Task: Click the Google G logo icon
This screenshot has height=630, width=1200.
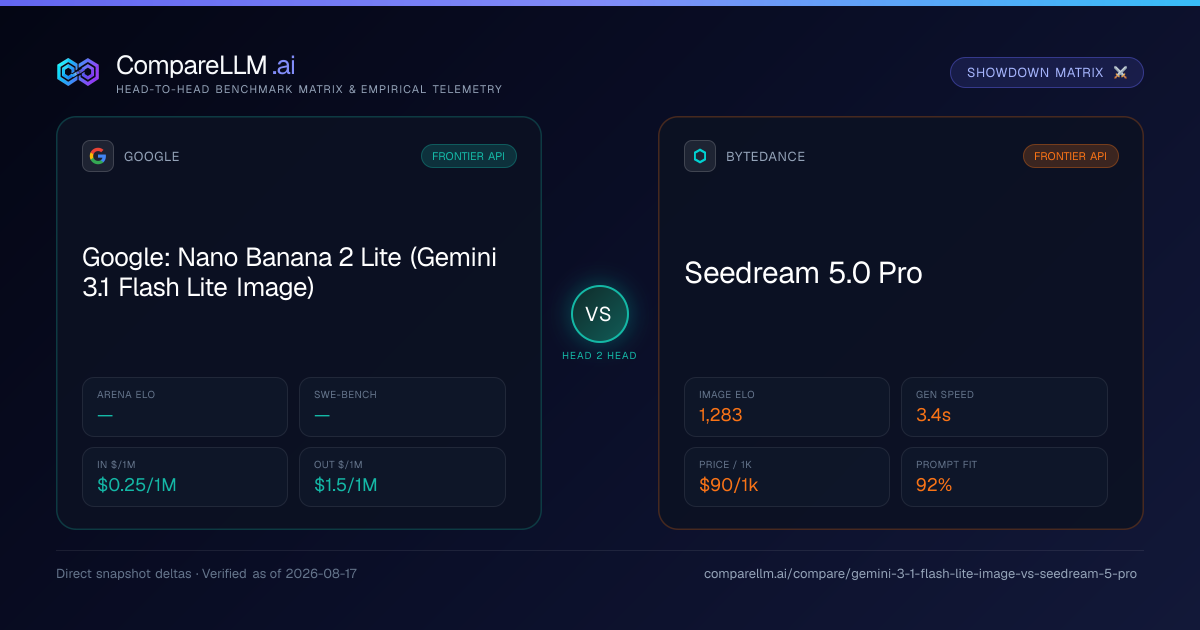Action: pos(98,156)
